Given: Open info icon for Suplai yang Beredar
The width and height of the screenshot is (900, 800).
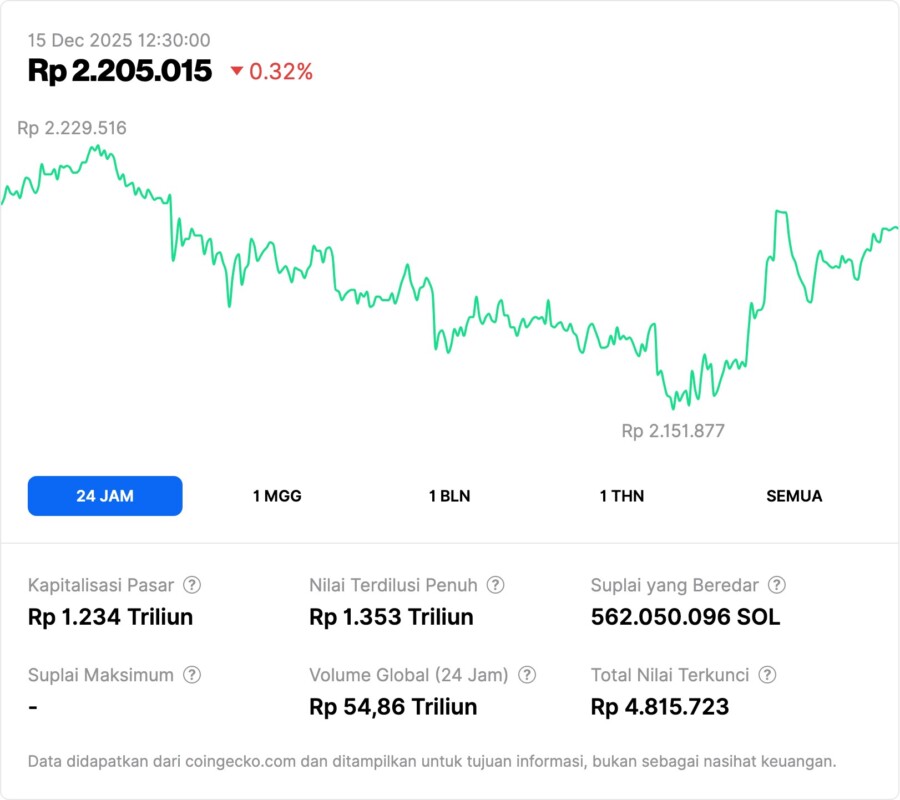Looking at the screenshot, I should coord(776,585).
